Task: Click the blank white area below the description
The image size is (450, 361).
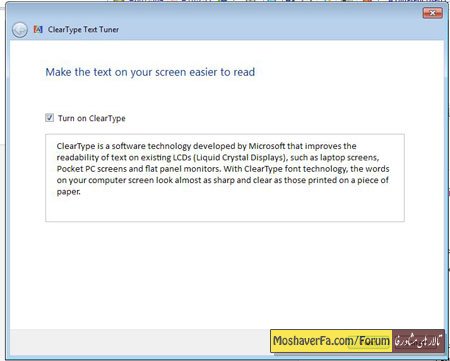Action: click(225, 273)
